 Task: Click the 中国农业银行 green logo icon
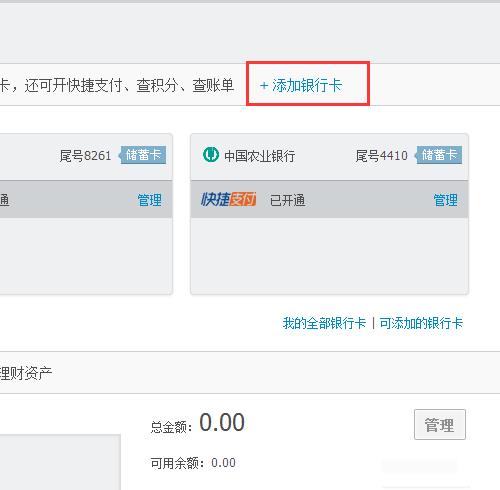pos(211,155)
